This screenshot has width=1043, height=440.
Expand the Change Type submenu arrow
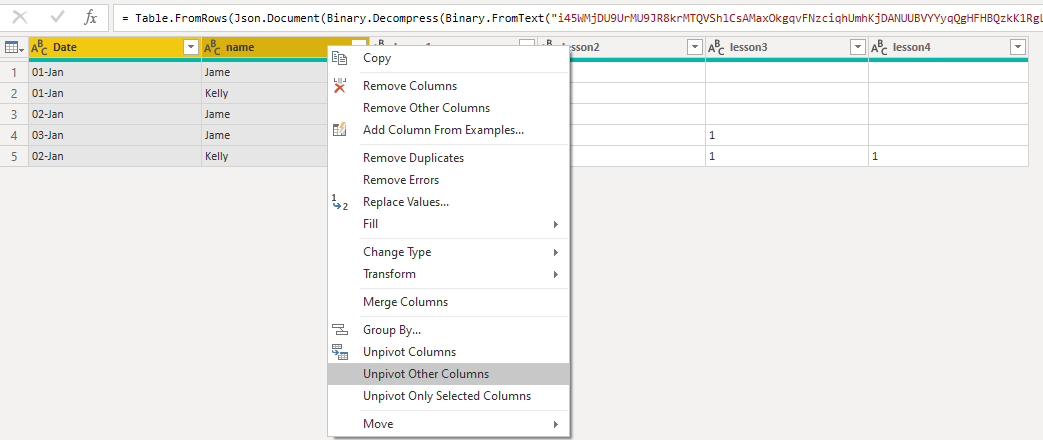coord(555,252)
